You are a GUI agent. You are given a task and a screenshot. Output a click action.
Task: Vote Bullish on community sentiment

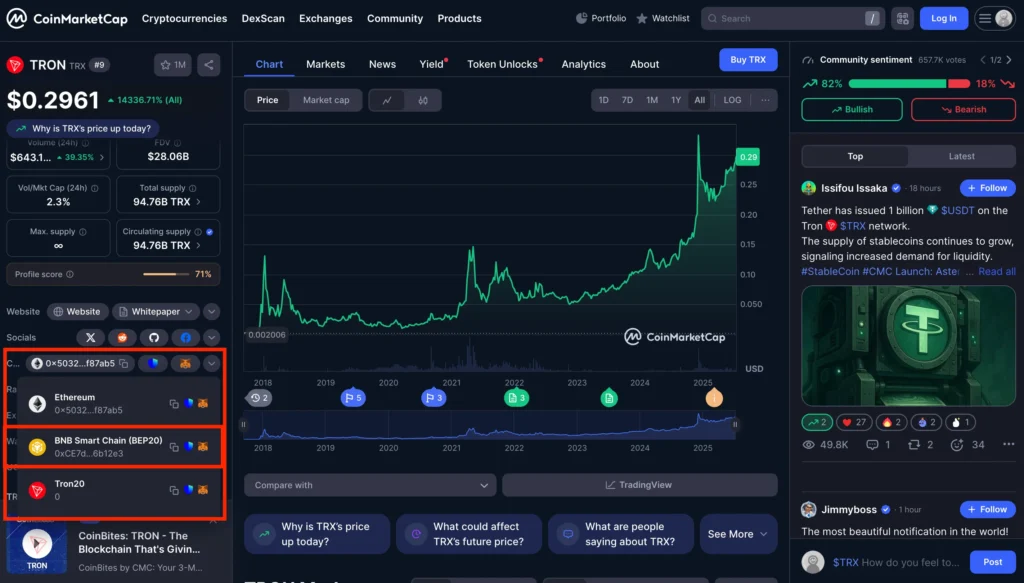[852, 110]
